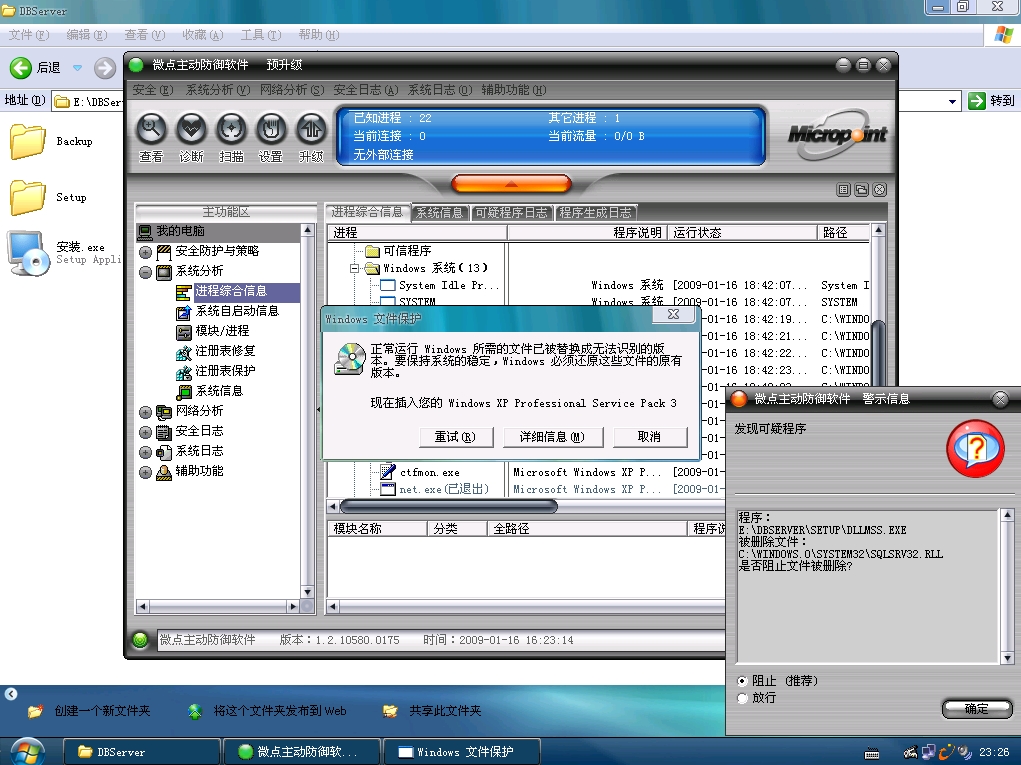Open the 系统分析(V) menu

[217, 90]
